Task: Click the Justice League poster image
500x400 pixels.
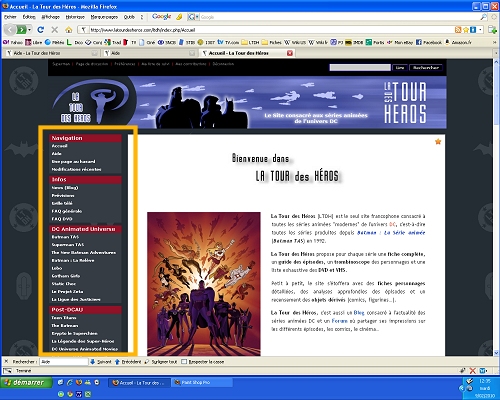Action: click(204, 284)
